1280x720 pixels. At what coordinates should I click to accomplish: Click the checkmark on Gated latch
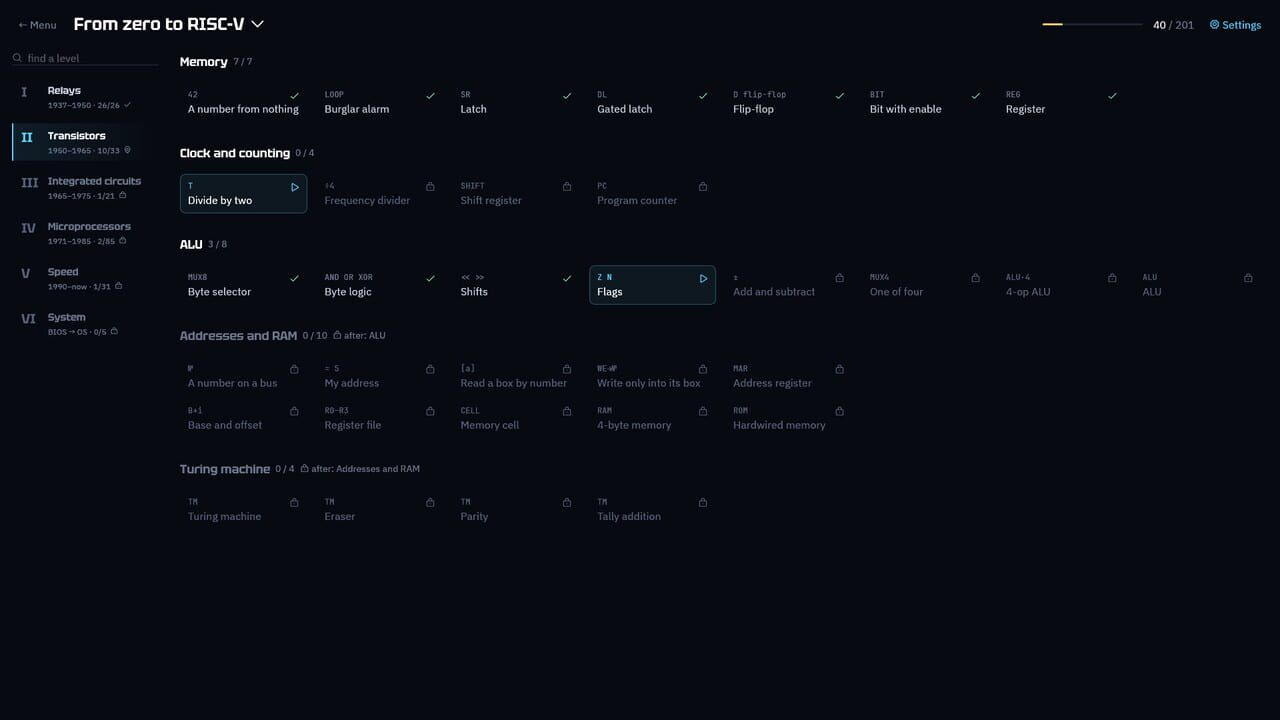pyautogui.click(x=703, y=96)
